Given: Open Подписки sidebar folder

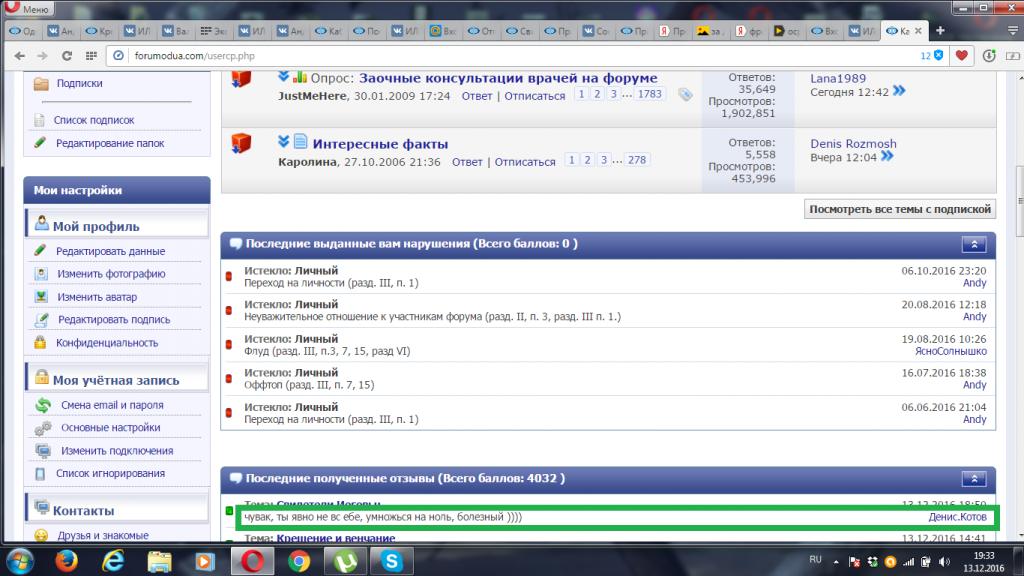Looking at the screenshot, I should [x=79, y=84].
